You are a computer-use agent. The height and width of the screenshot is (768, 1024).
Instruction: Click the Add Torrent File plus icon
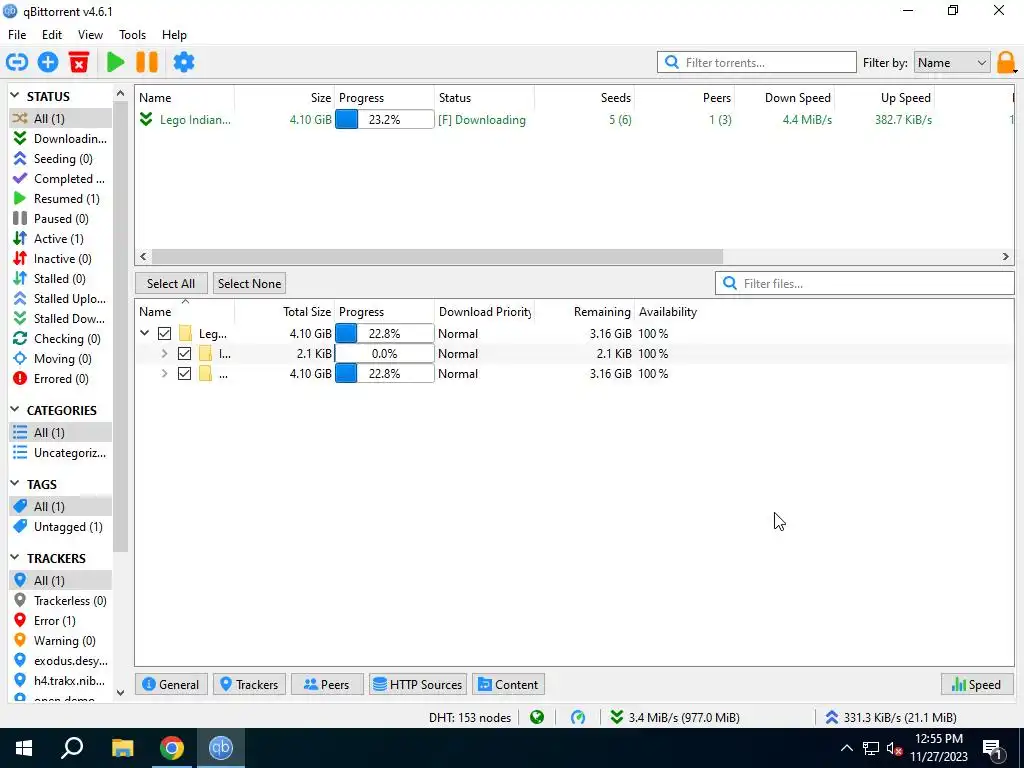pos(48,62)
